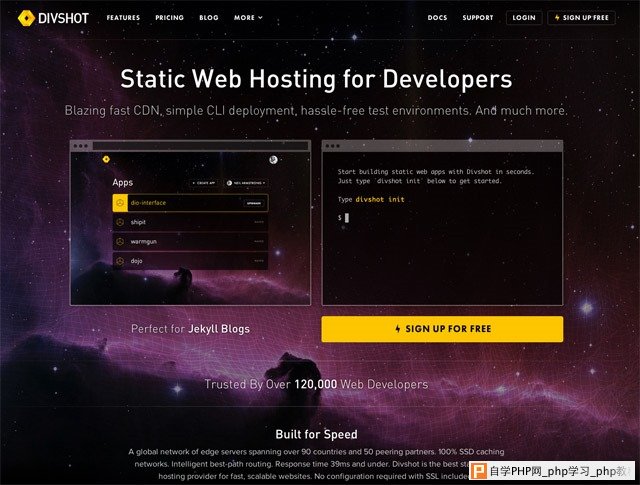Open the Docs link
The image size is (640, 485).
437,18
